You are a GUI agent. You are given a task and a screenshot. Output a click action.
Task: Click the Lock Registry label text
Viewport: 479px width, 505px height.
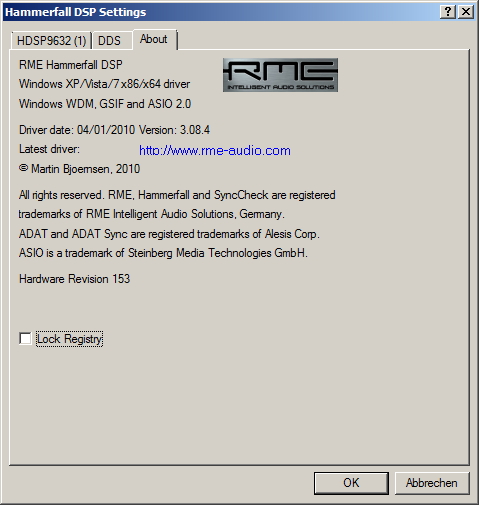[69, 339]
